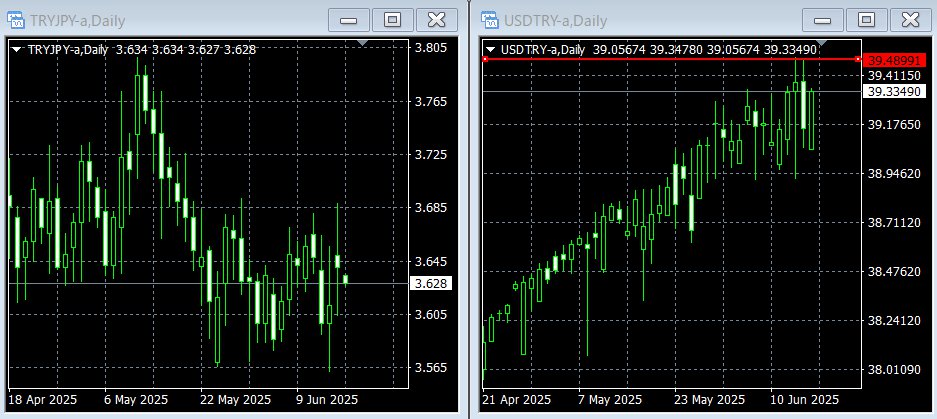This screenshot has height=419, width=937.
Task: Open the TRYJPY-a chart dropdown triangle
Action: (16, 50)
